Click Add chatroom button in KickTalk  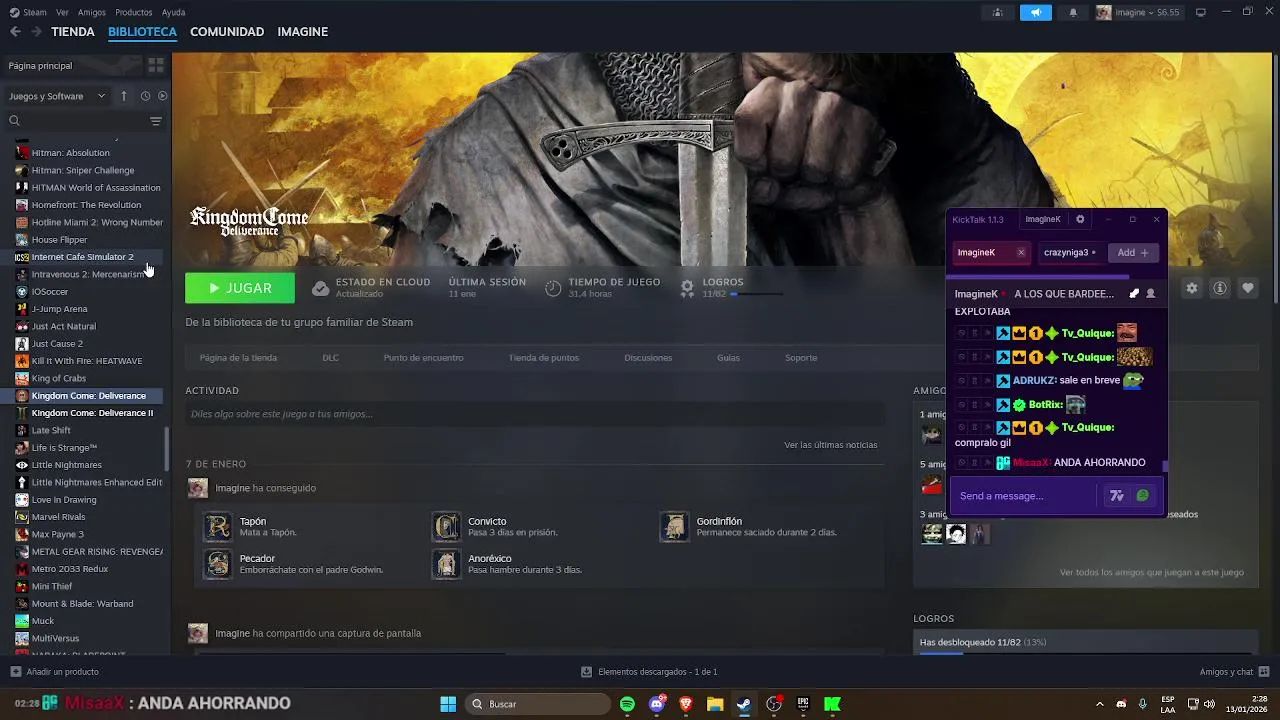tap(1133, 253)
